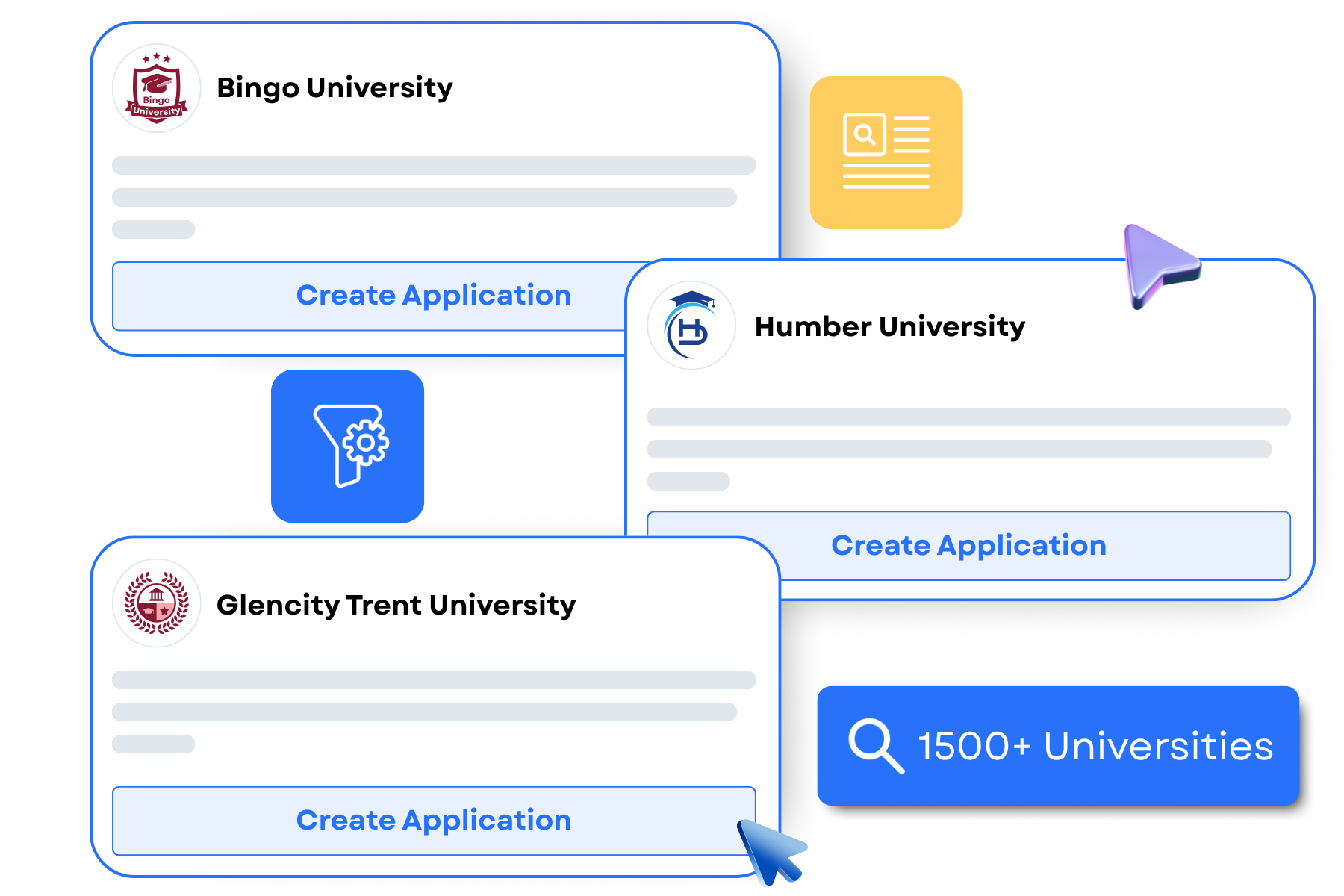The image size is (1344, 896).
Task: Click the magnifying glass beside 1500+ Universities
Action: [x=875, y=745]
